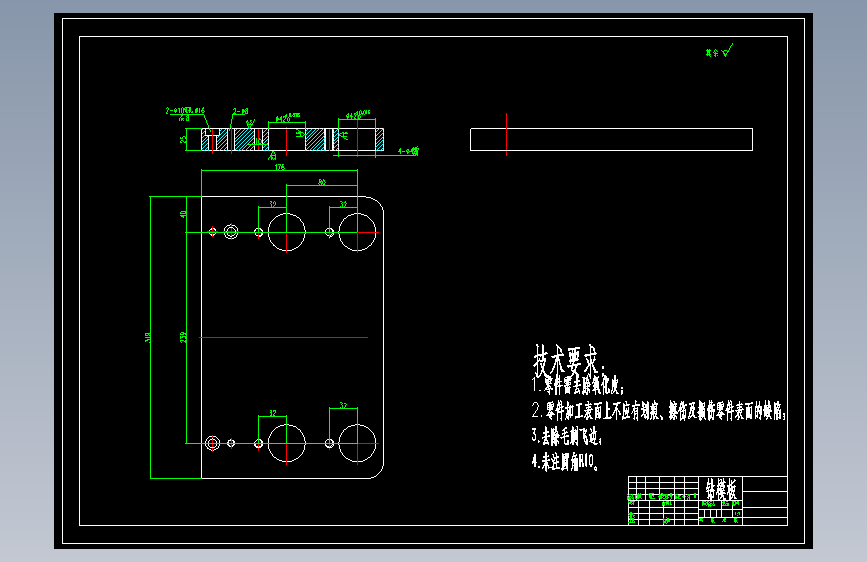
Task: Click the red horizontal centerline in plan view
Action: [284, 337]
